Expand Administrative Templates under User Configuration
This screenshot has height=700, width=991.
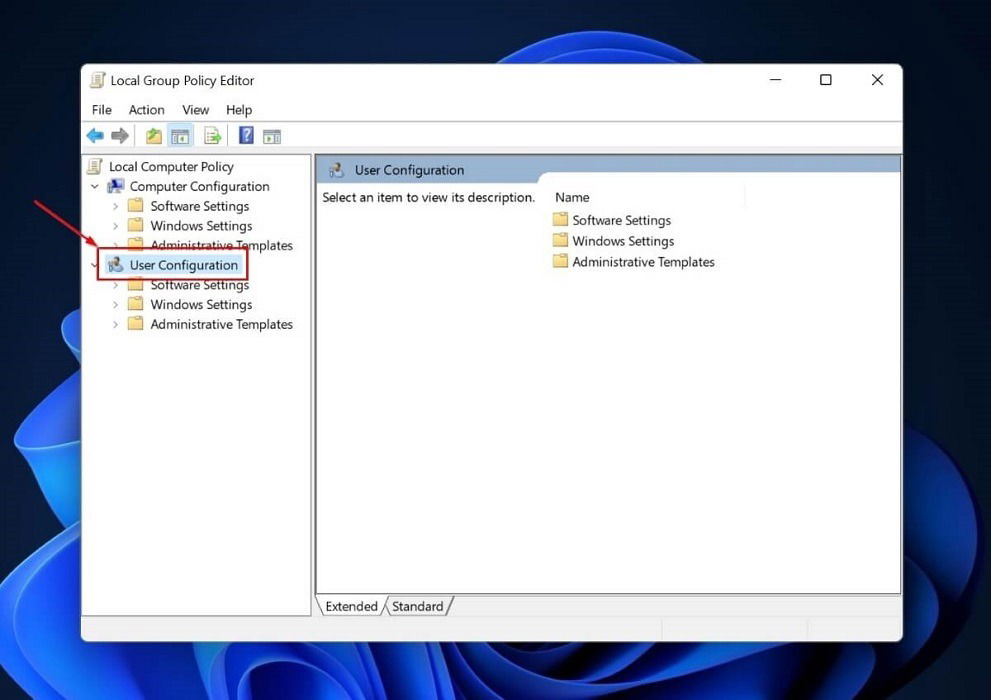115,324
